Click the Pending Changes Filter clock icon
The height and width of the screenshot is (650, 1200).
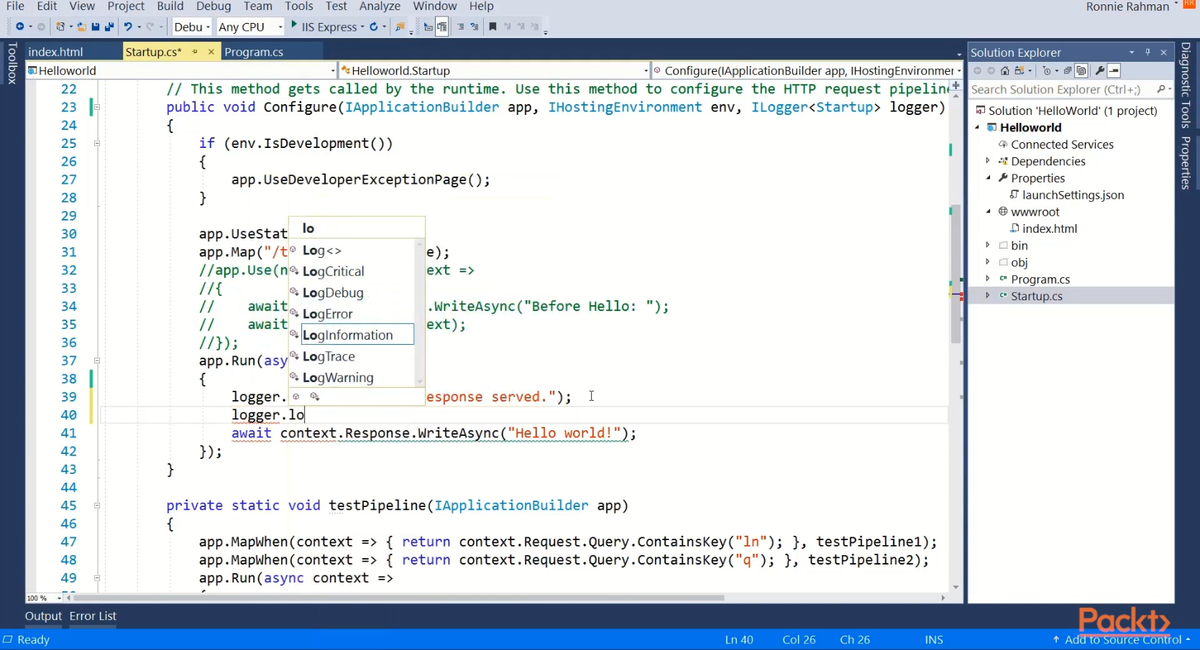(x=1047, y=71)
